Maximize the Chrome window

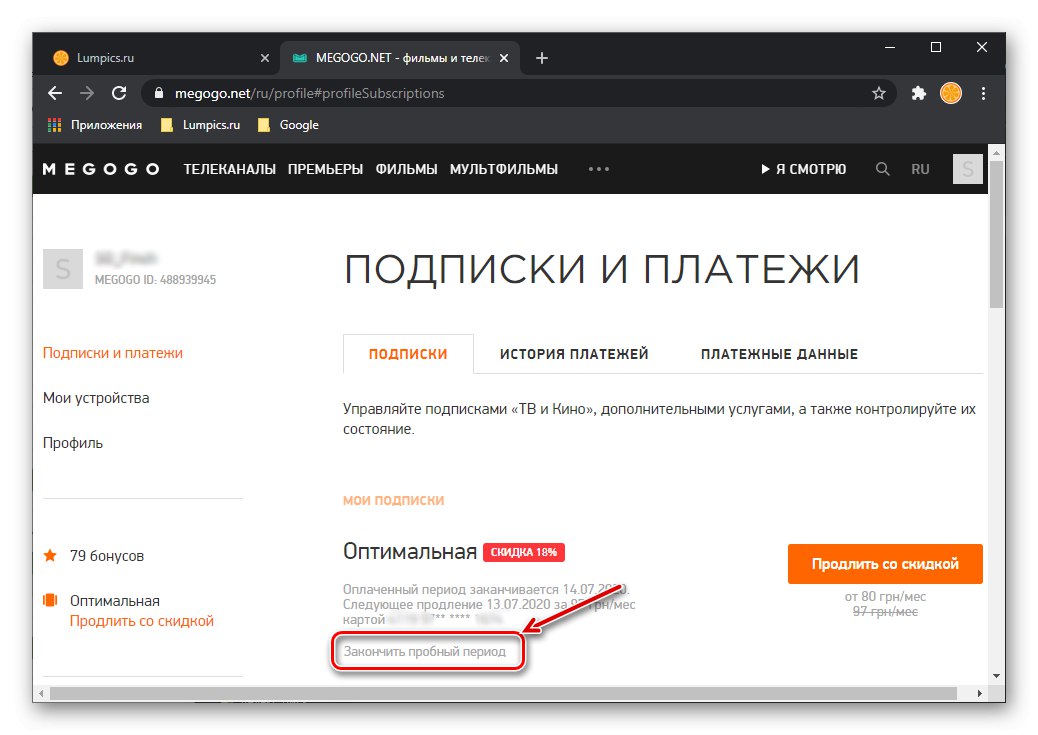point(935,47)
